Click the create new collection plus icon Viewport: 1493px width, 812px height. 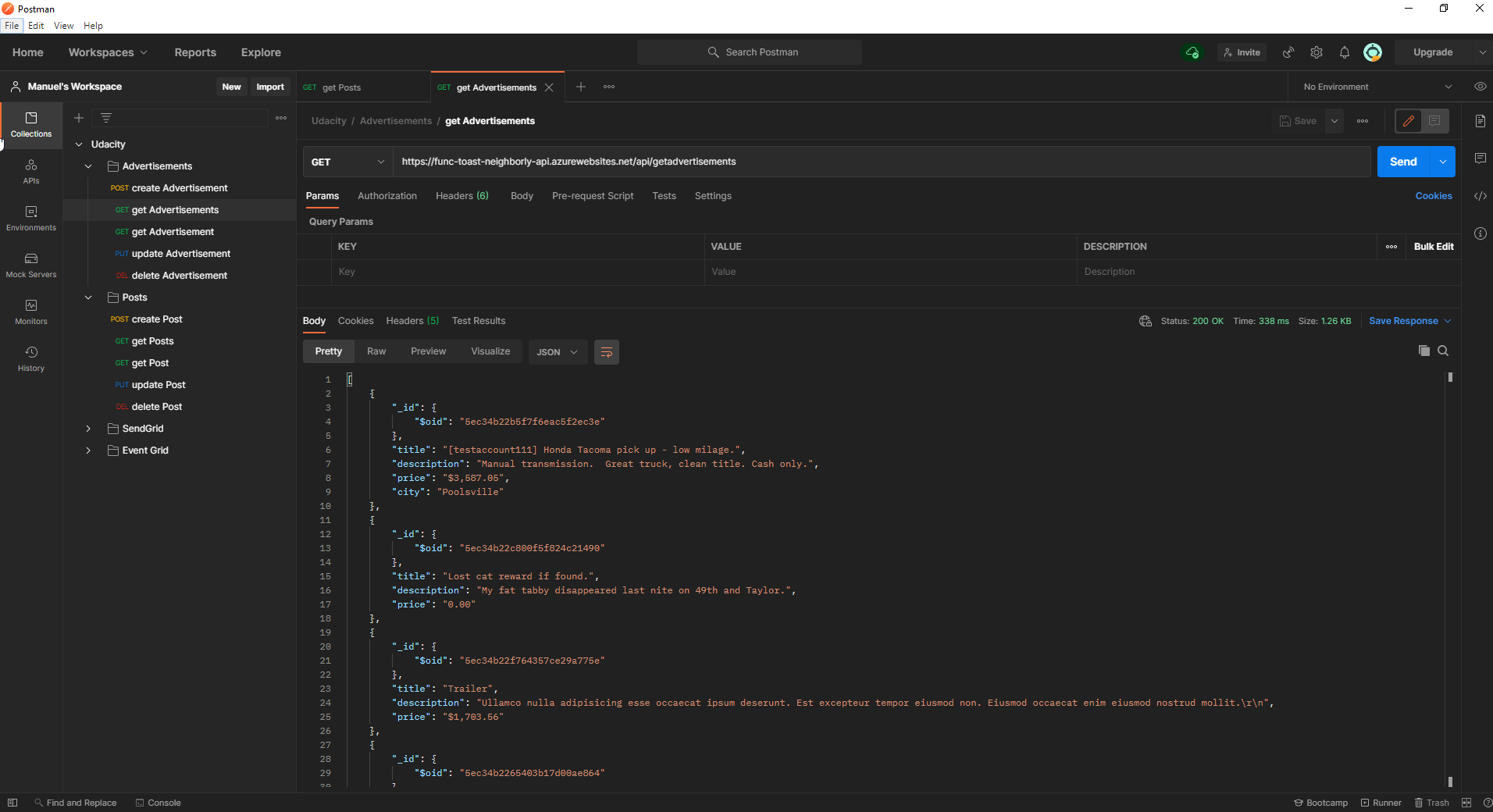(x=79, y=118)
